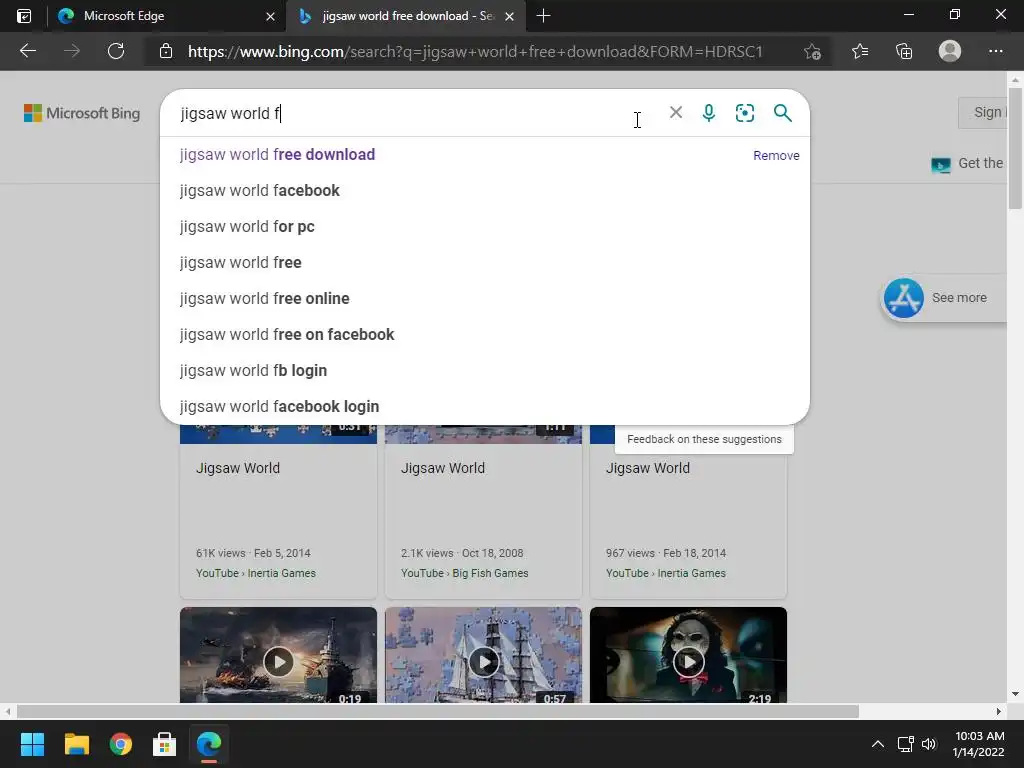
Task: Click the magnifier search icon
Action: pos(782,113)
